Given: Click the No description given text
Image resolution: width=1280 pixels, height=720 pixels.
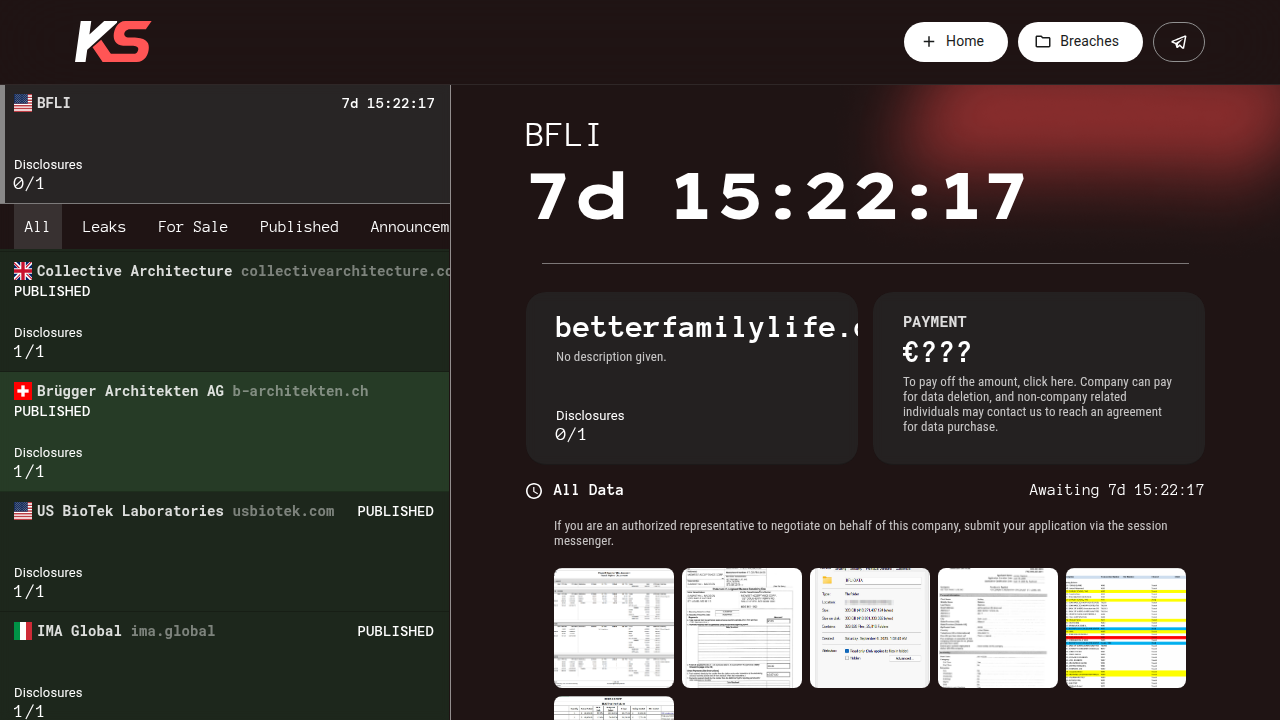Looking at the screenshot, I should (x=611, y=357).
